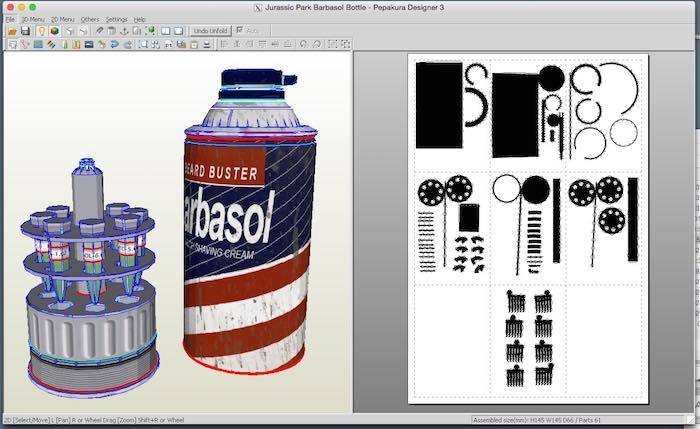The height and width of the screenshot is (429, 700).
Task: Click the large black rectangle pattern piece
Action: click(439, 105)
